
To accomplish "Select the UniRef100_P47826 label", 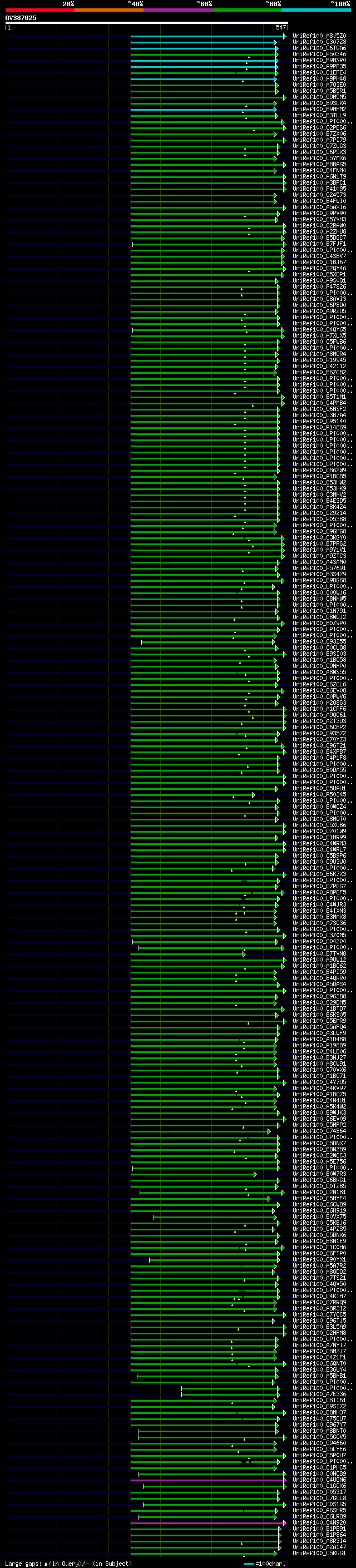I will coord(319,286).
